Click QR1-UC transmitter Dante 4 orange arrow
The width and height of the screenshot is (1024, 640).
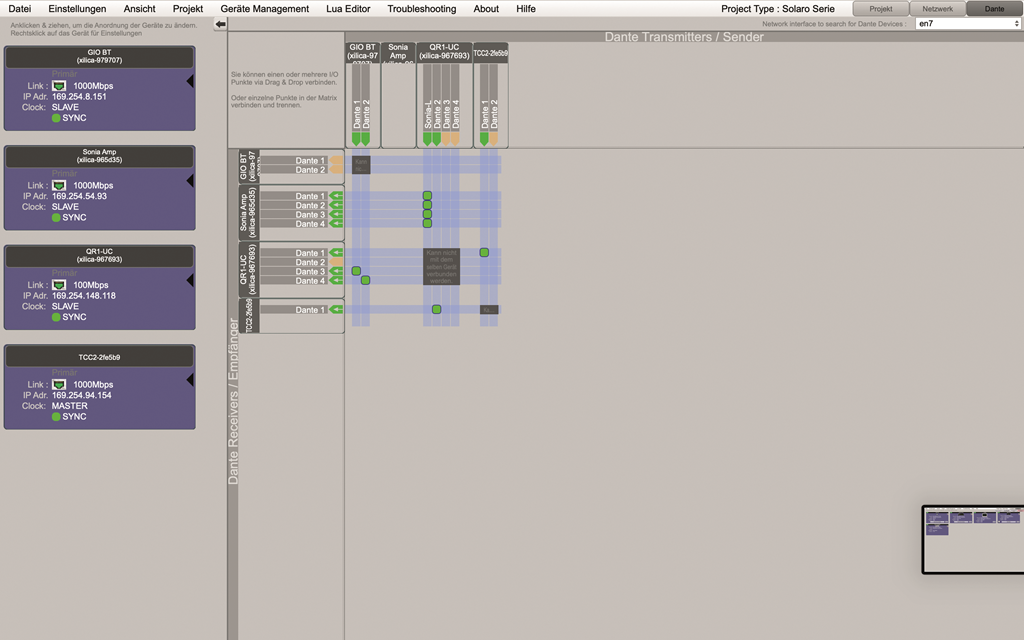[x=455, y=138]
